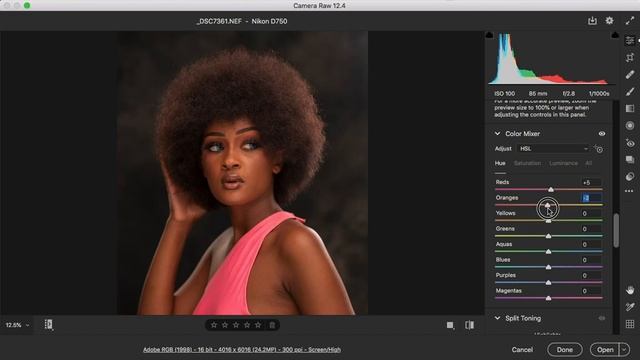Click the Done button

point(565,350)
